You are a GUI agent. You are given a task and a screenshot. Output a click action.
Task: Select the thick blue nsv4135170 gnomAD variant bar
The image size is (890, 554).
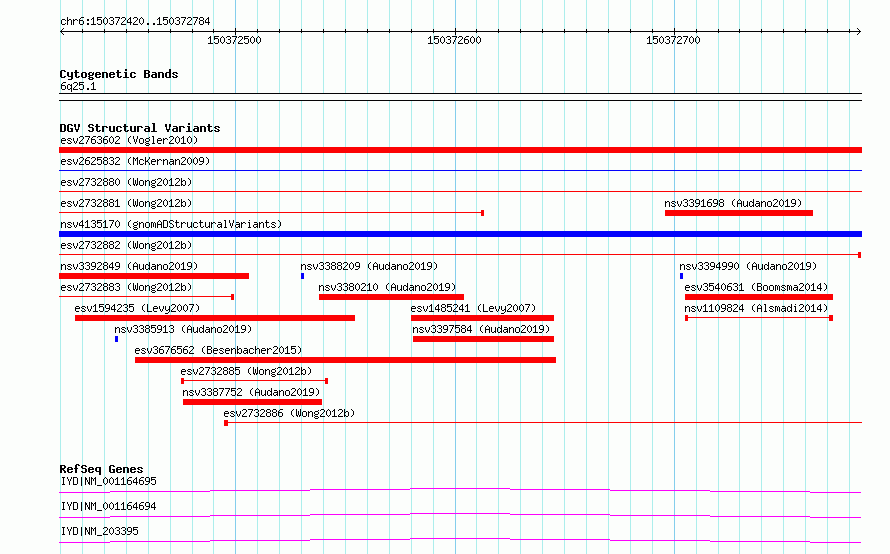pos(460,234)
